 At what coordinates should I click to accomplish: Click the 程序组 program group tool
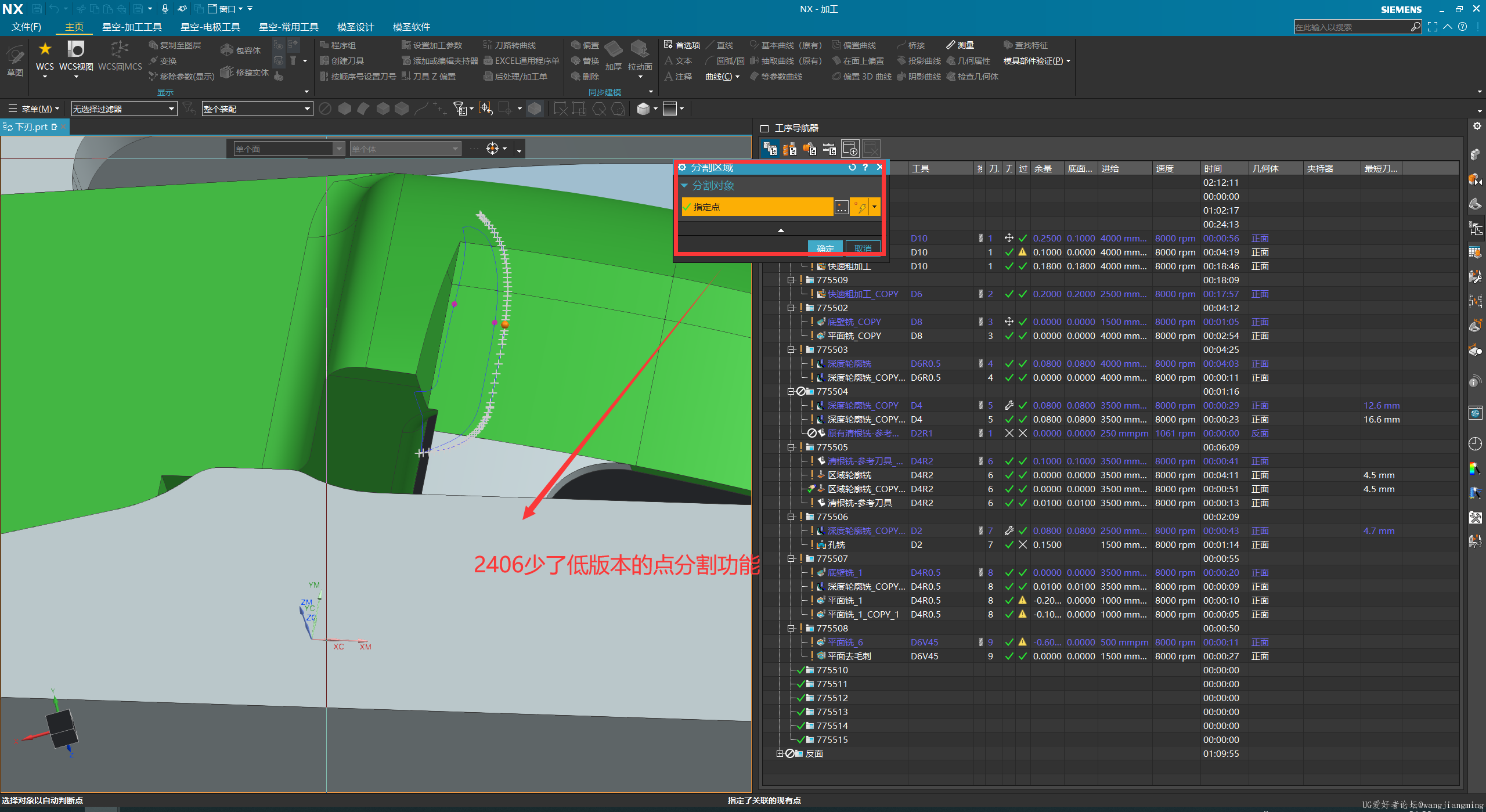coord(338,45)
